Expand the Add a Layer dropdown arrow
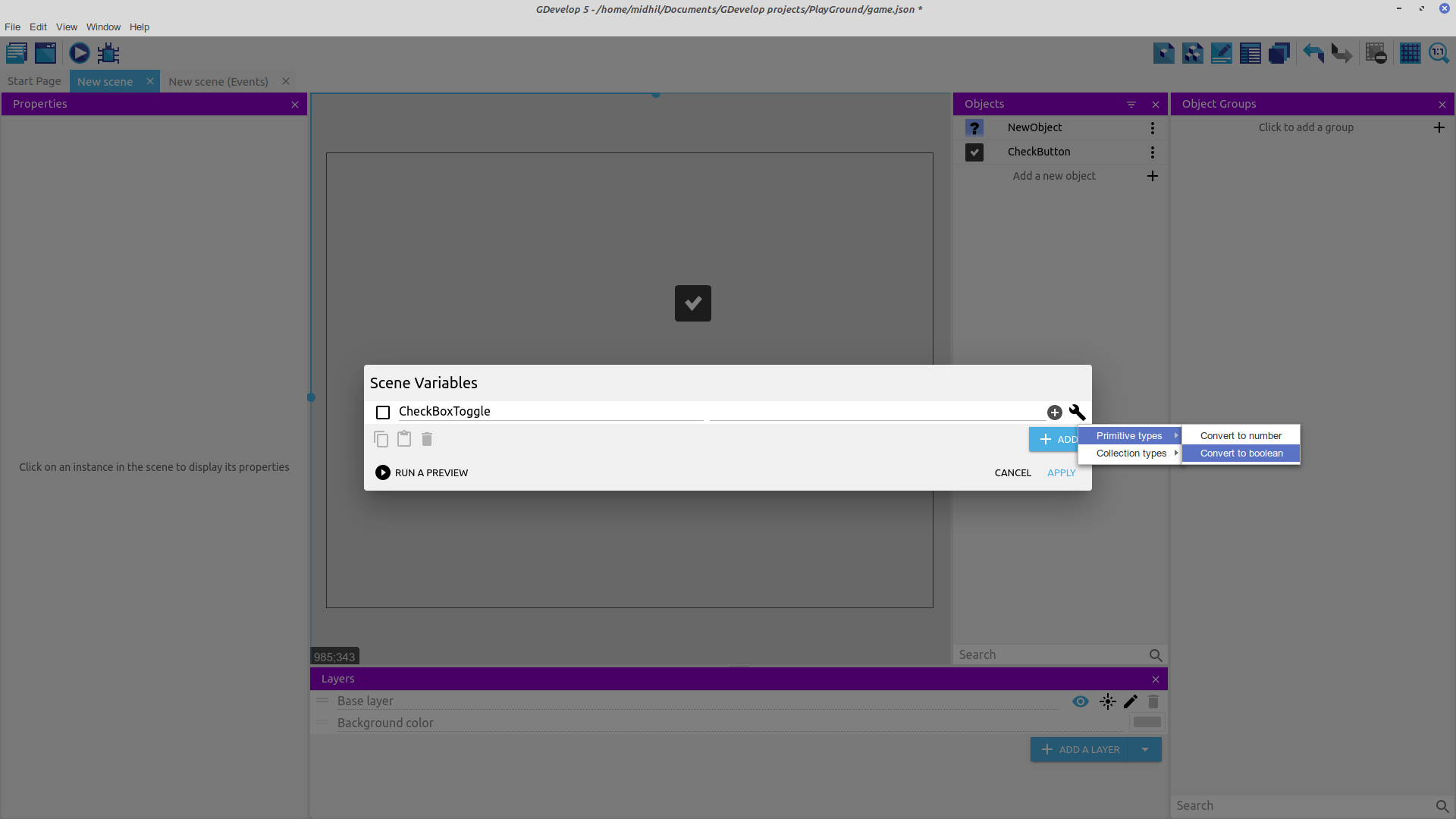Screen dimensions: 1456x819 pos(1145,749)
